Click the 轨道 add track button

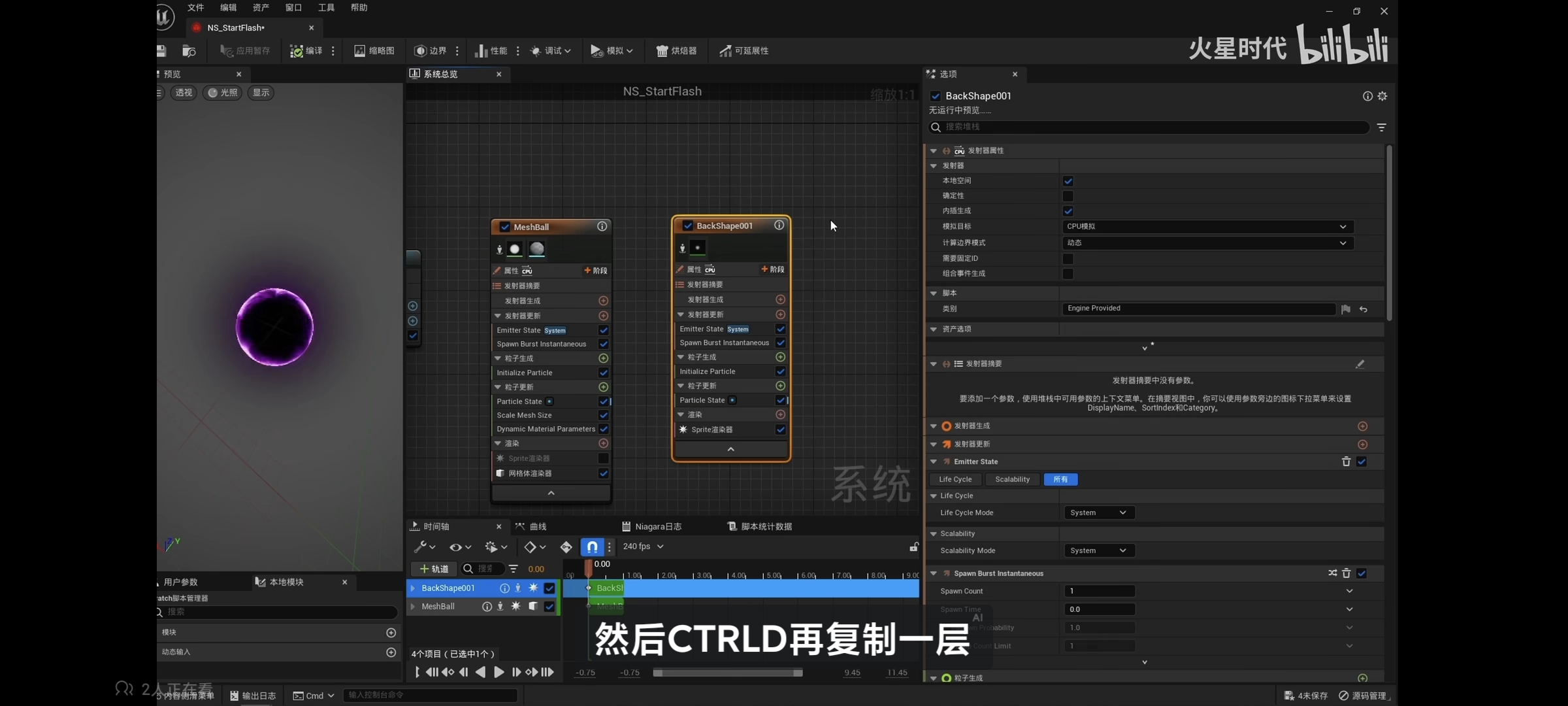coord(434,569)
